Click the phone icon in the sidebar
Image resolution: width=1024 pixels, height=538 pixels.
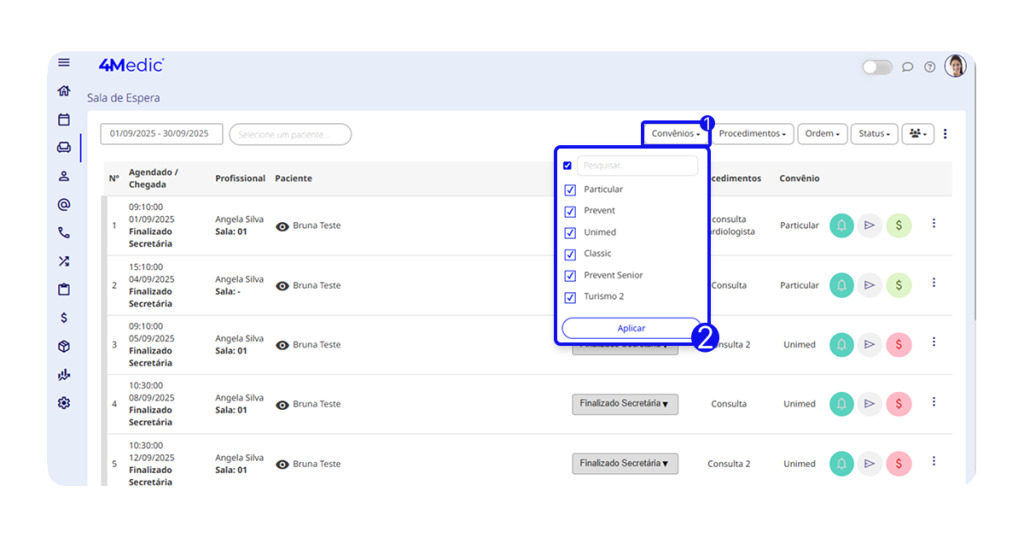64,233
